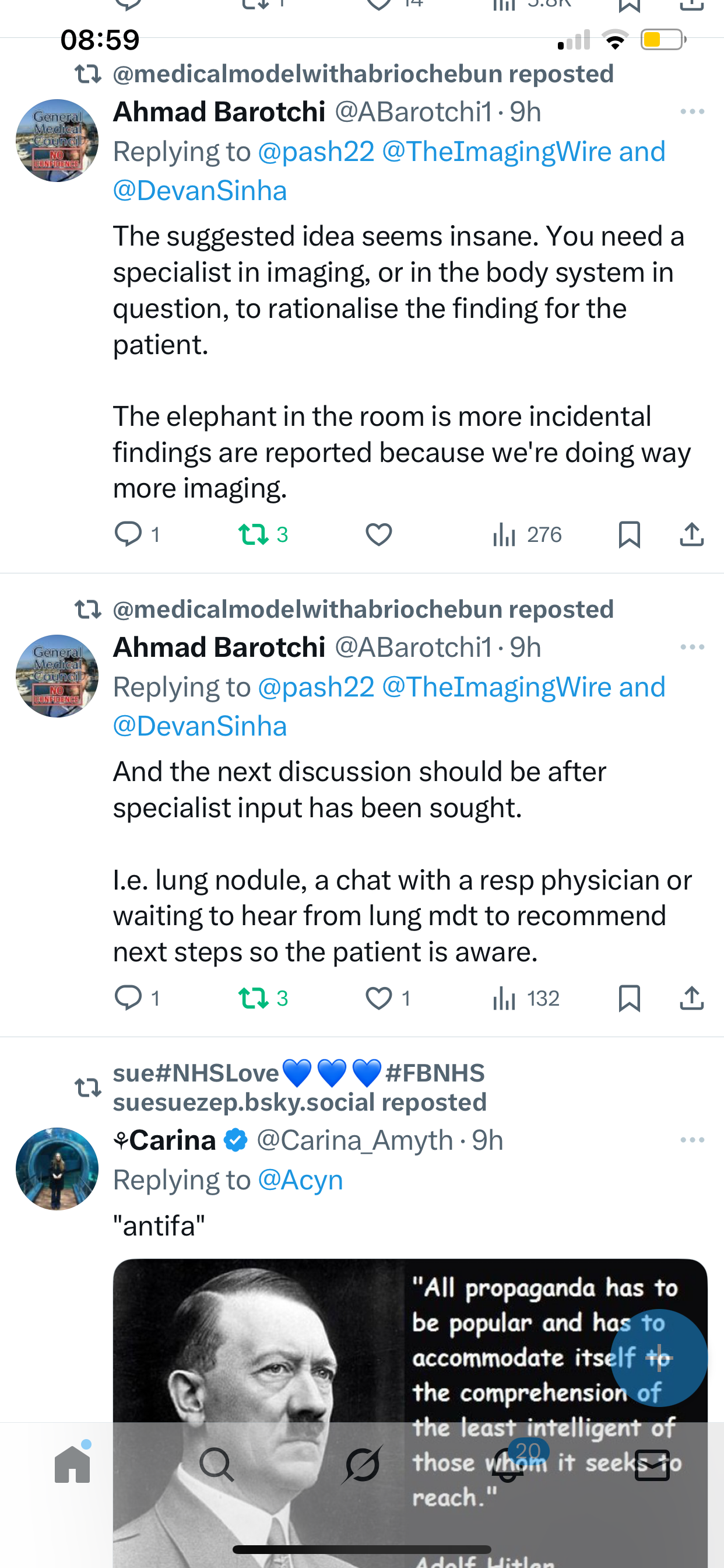Open the @Acyn profile link
Viewport: 724px width, 1568px height.
[x=301, y=1180]
